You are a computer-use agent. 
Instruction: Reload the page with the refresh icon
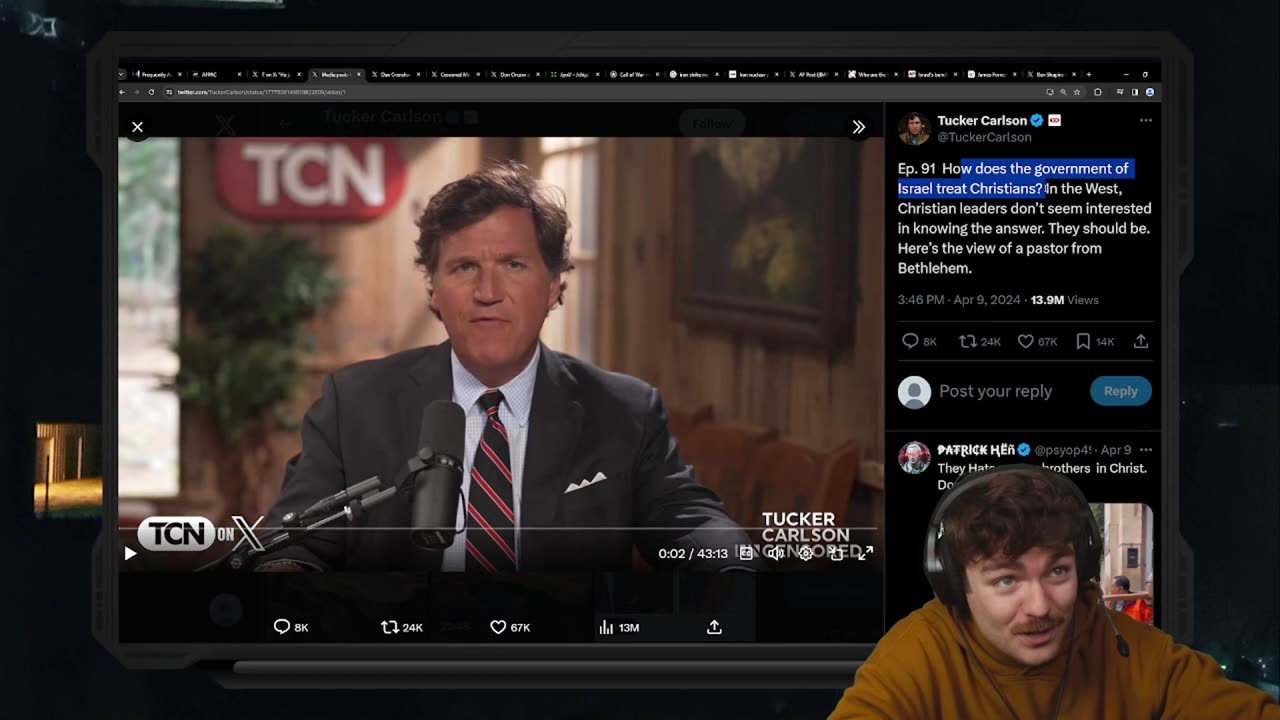(152, 92)
